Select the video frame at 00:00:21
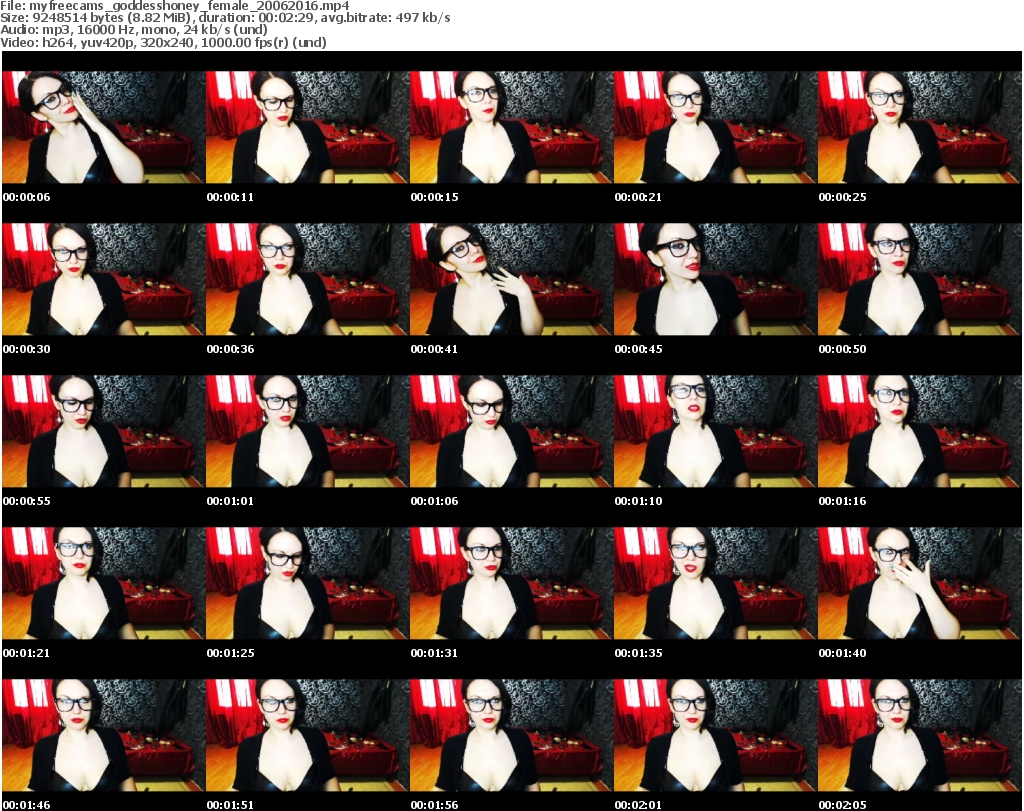Viewport: 1024px width, 811px height. [x=714, y=127]
